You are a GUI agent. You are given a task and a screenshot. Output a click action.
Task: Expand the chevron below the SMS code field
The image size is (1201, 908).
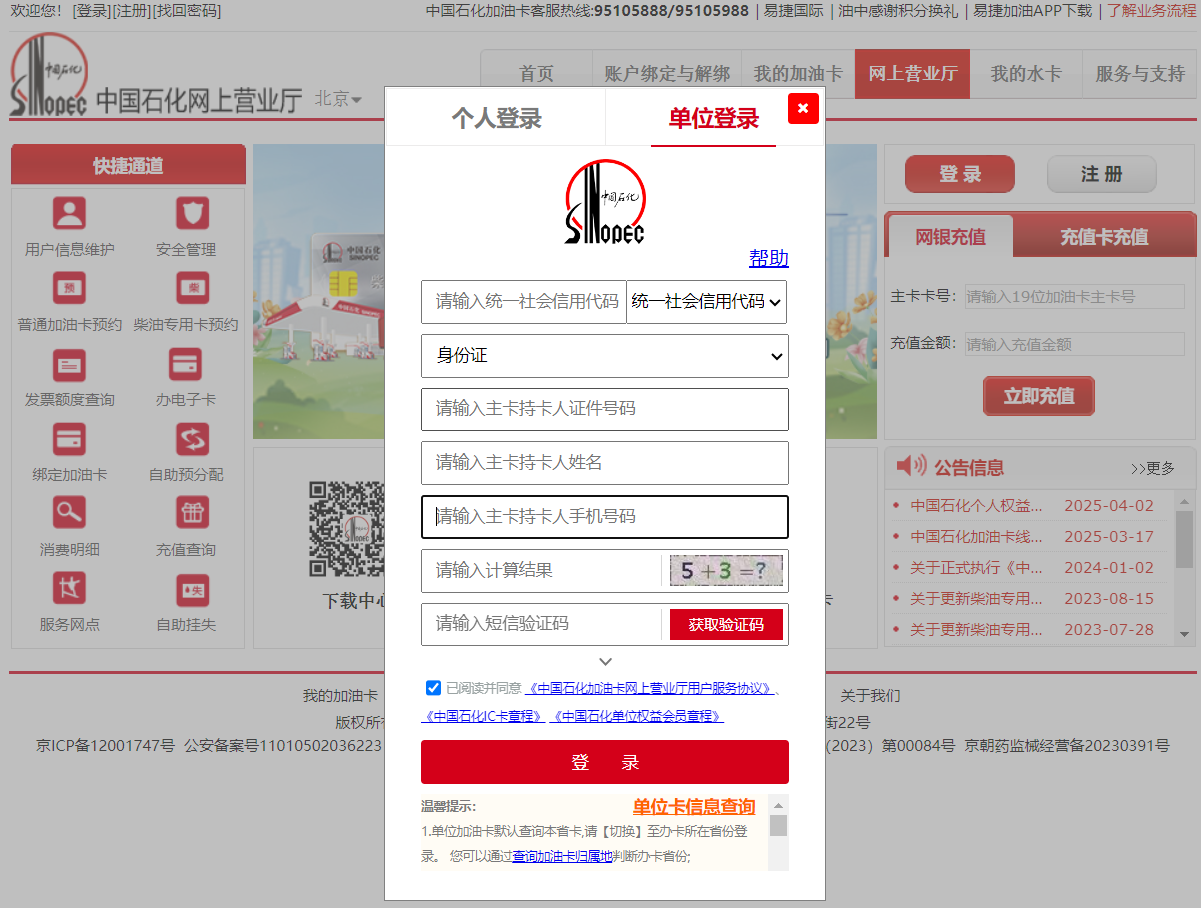[x=605, y=662]
